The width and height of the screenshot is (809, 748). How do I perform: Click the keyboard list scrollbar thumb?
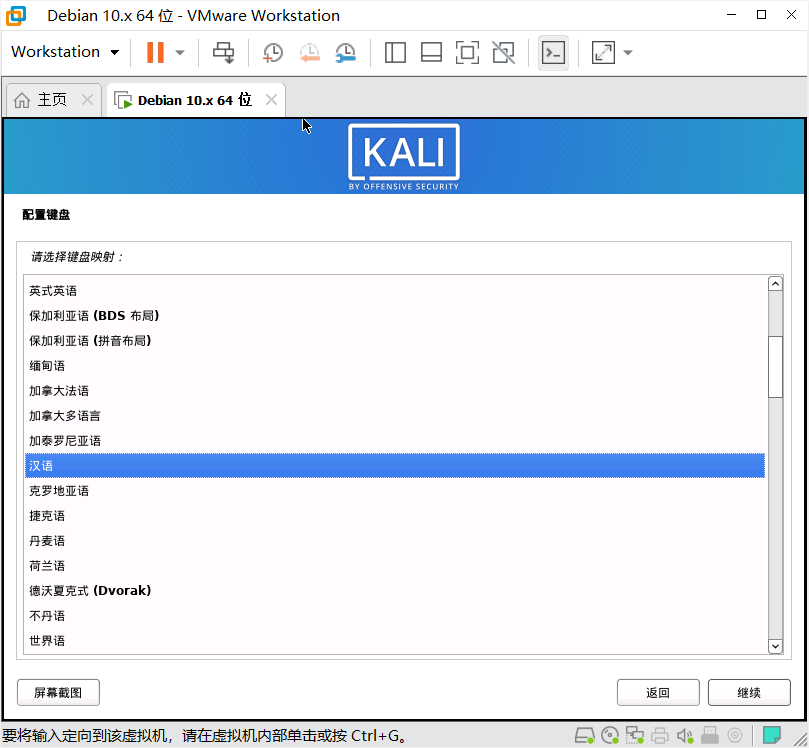pos(775,367)
